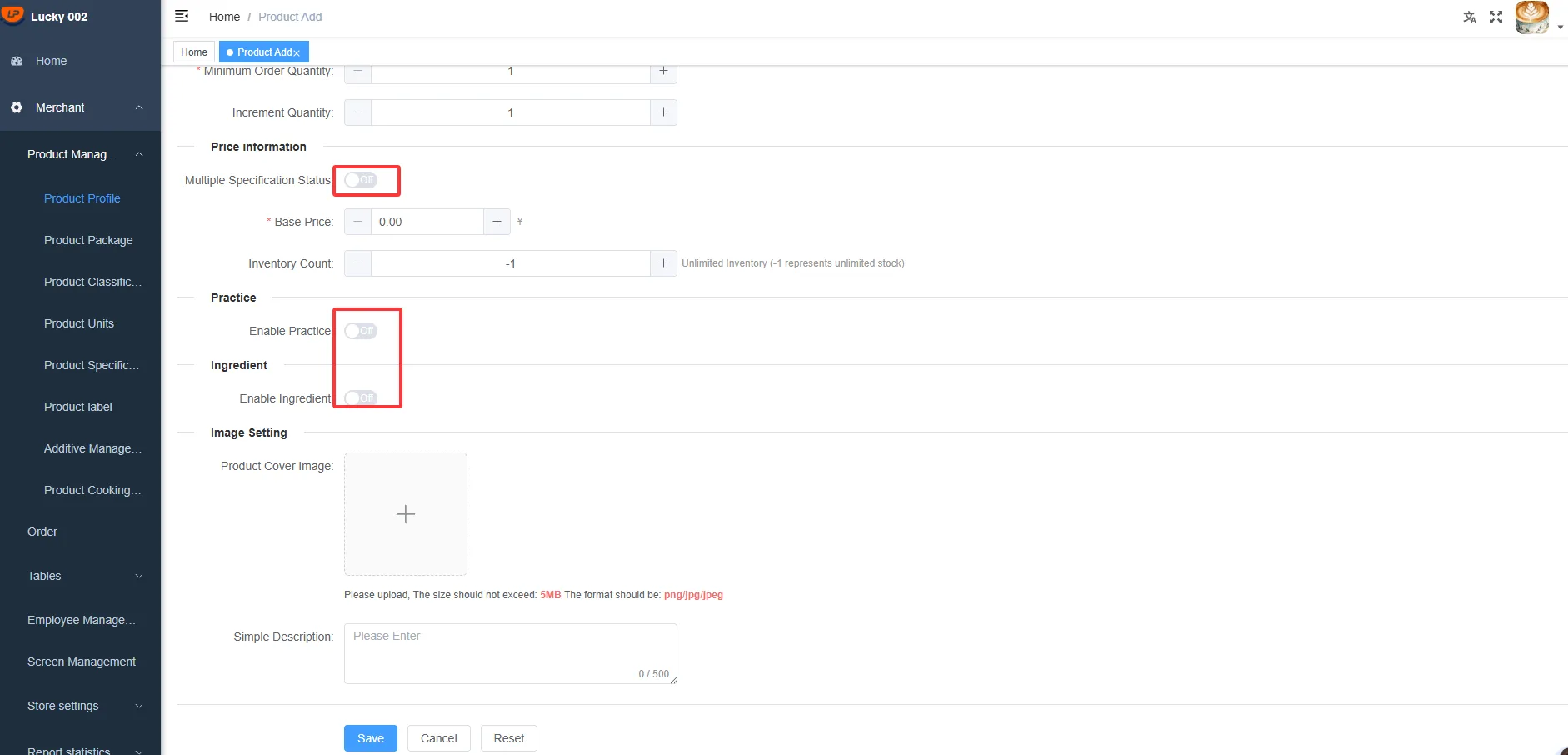Image resolution: width=1568 pixels, height=755 pixels.
Task: Open Employee Management in sidebar
Action: pos(82,620)
